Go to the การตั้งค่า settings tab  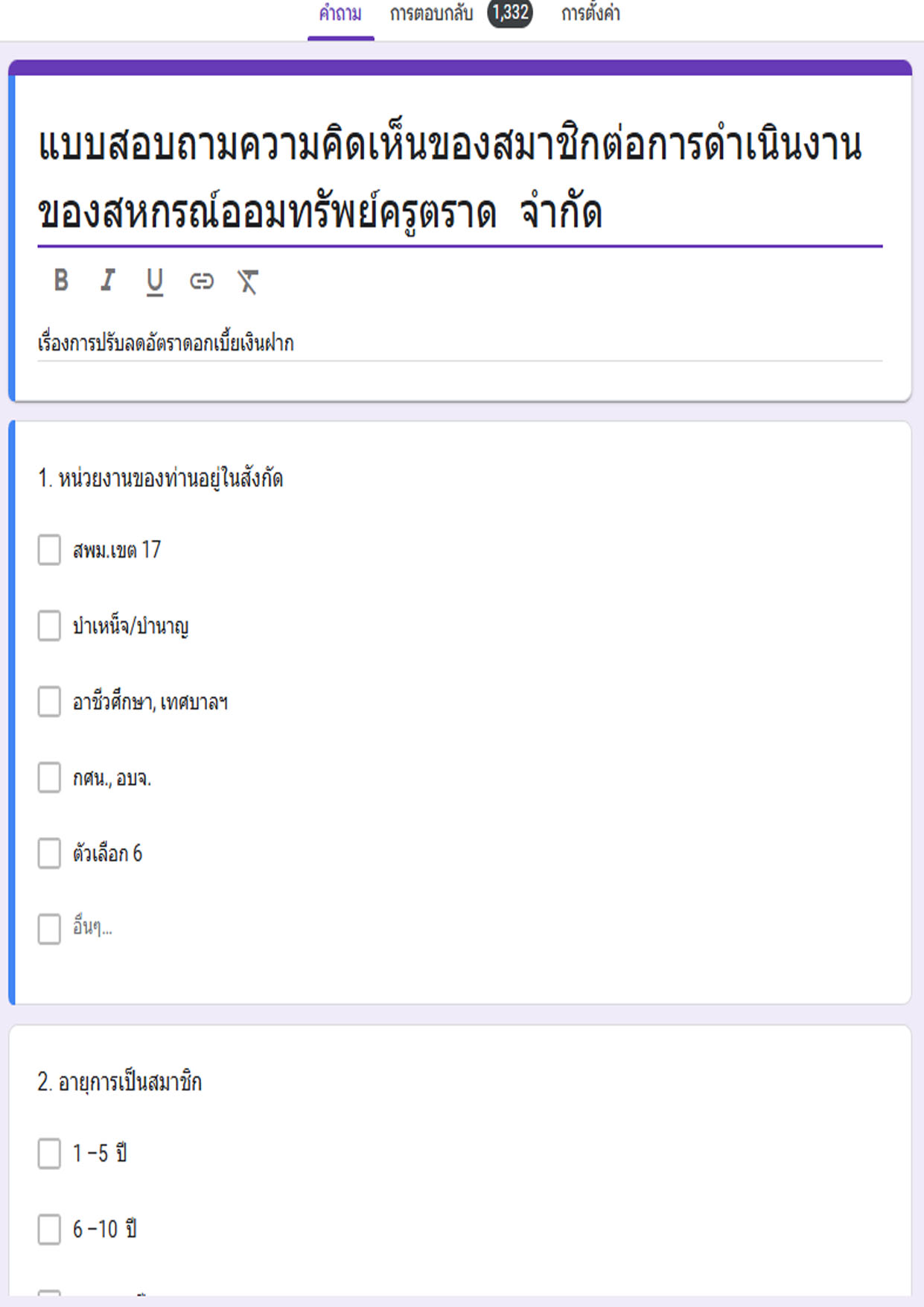point(590,14)
